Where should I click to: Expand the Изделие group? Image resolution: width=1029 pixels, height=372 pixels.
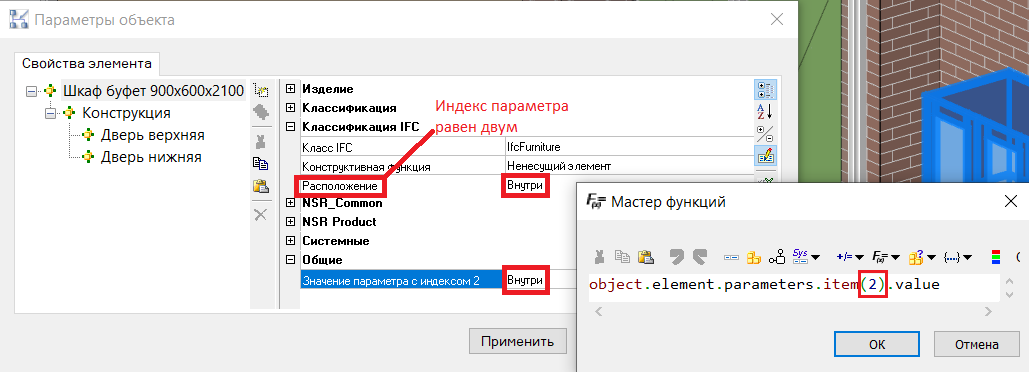(291, 89)
